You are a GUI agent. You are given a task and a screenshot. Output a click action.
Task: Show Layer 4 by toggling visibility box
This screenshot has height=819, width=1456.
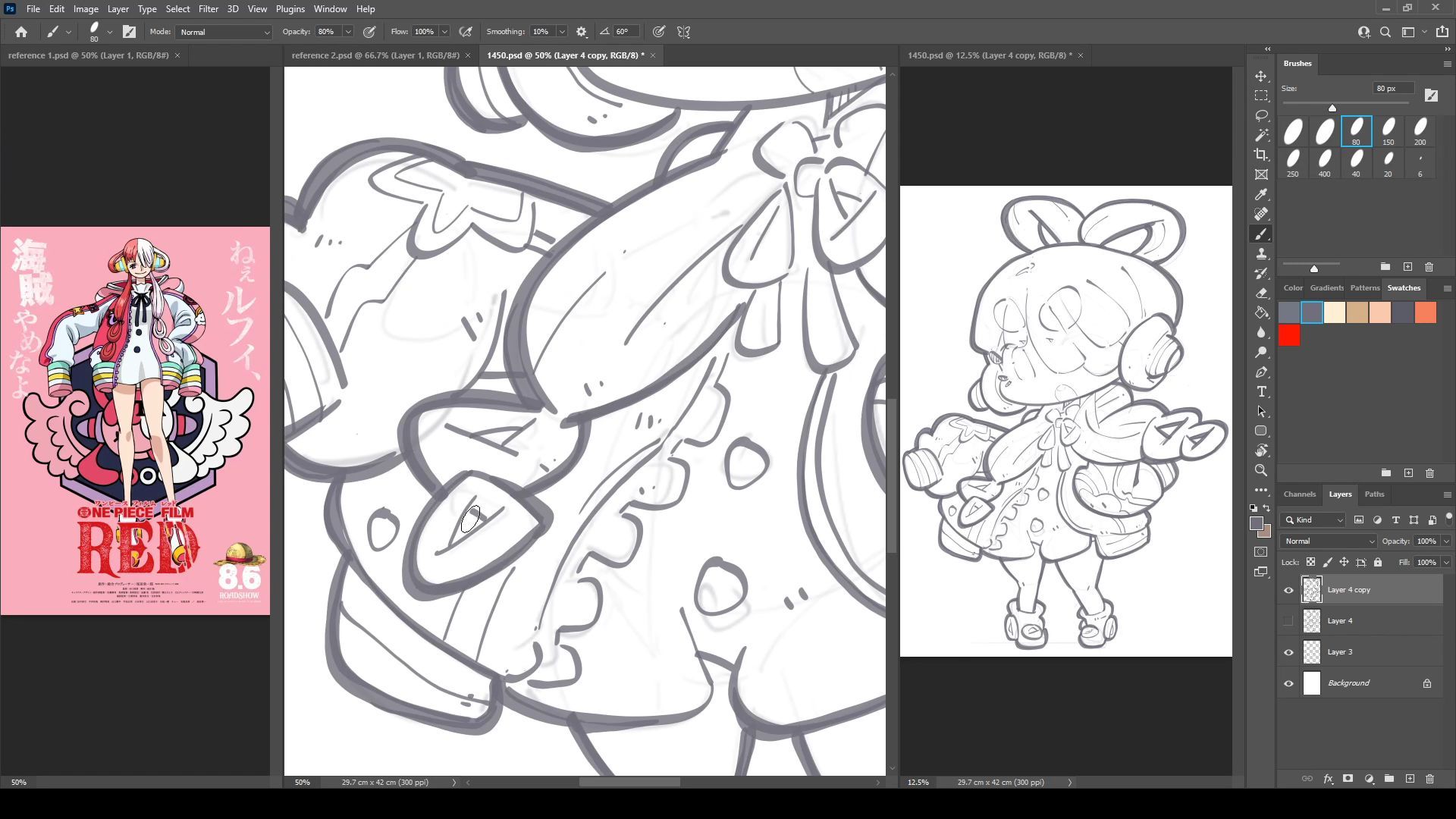[x=1288, y=621]
